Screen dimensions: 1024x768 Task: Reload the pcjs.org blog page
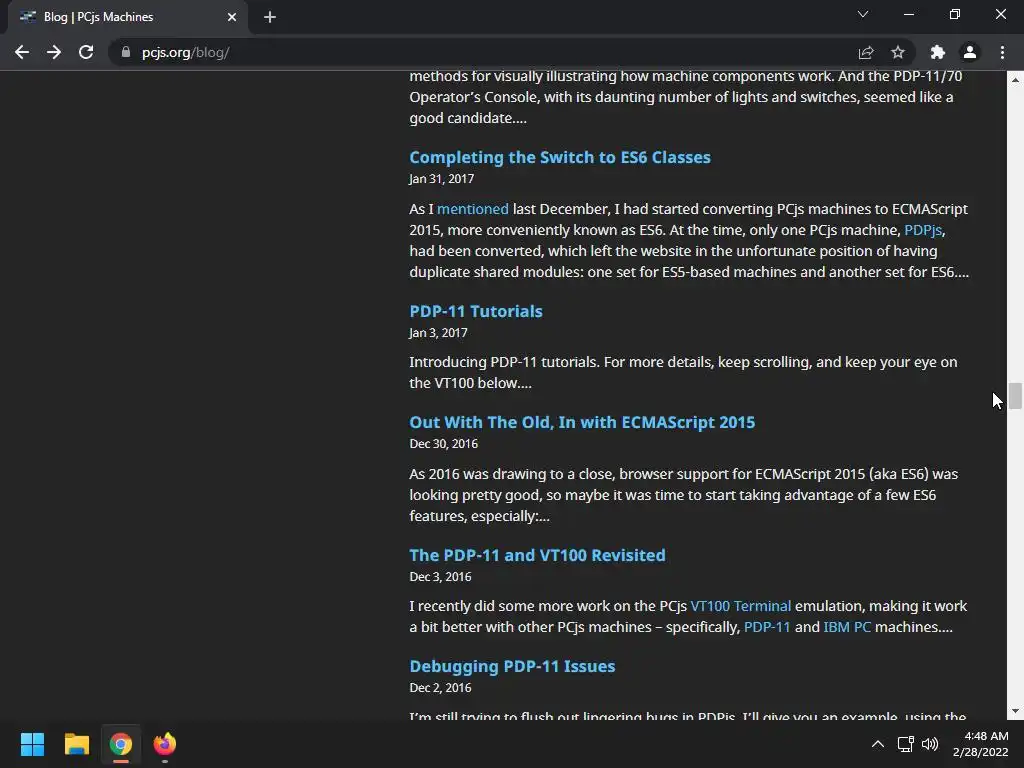click(x=86, y=52)
